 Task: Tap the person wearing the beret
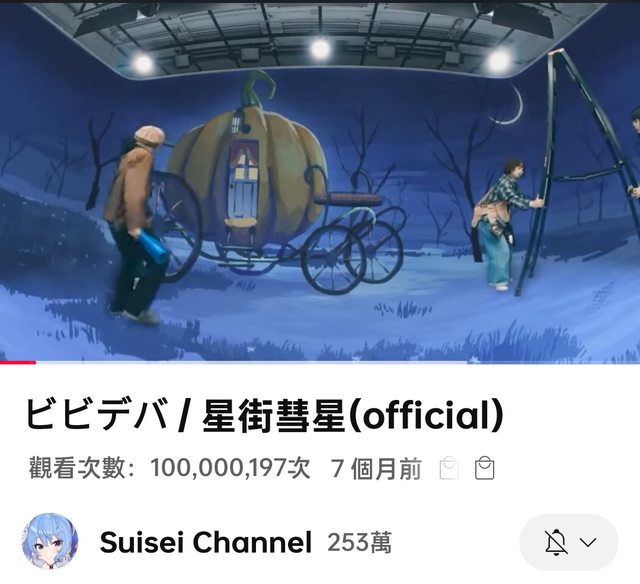[x=137, y=224]
